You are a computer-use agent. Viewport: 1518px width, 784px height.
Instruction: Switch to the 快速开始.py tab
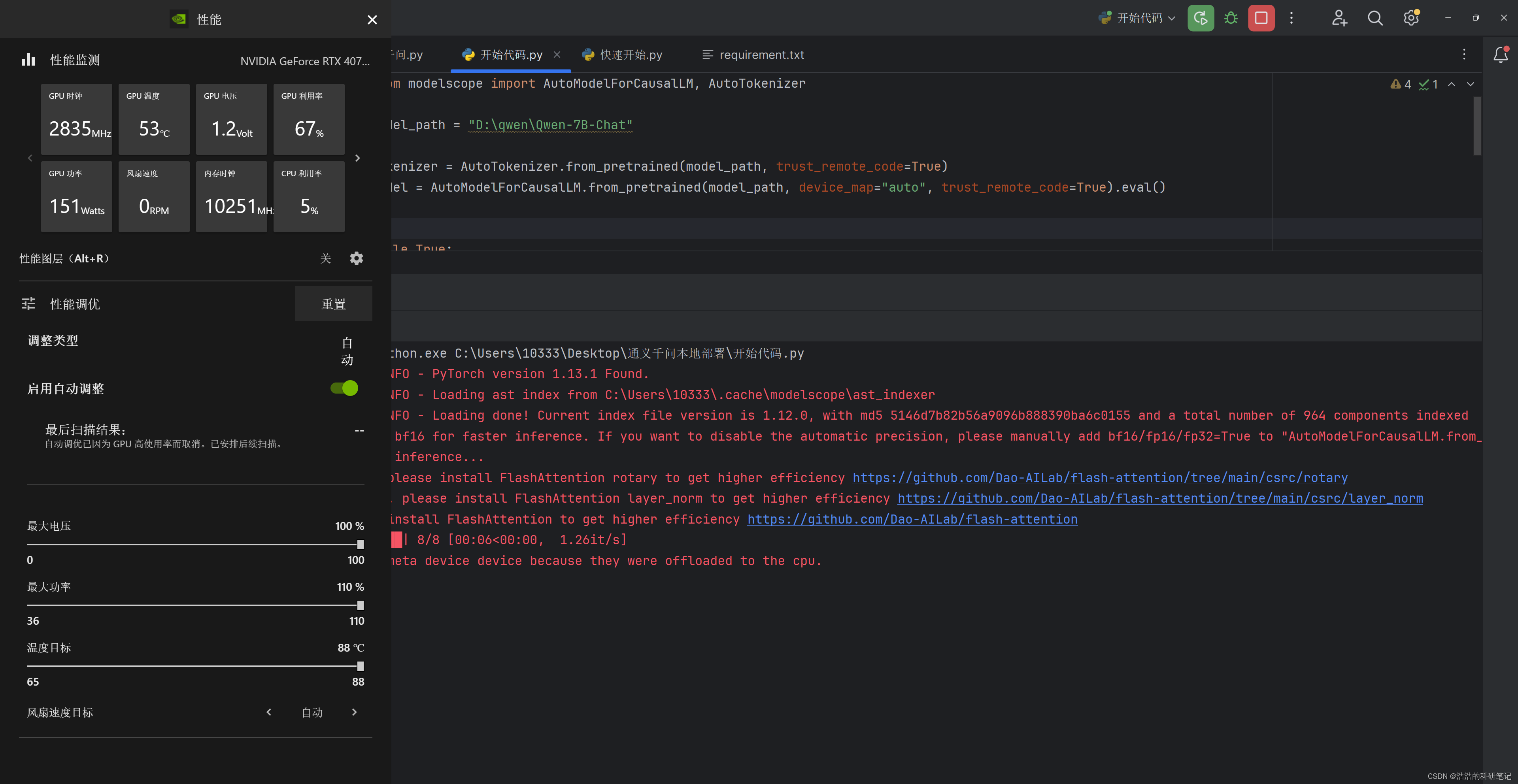click(622, 55)
